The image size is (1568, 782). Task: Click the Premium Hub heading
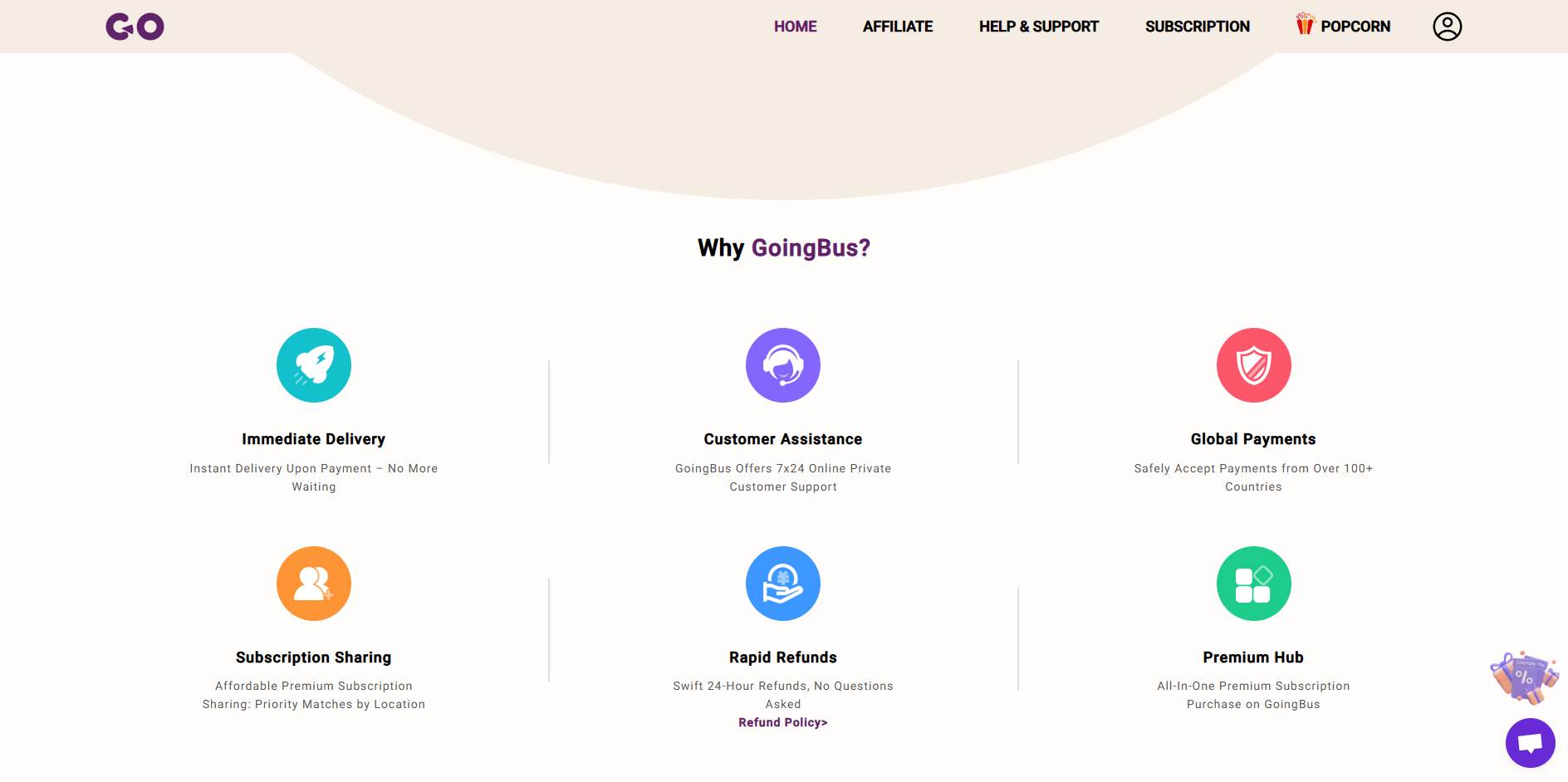[1253, 657]
